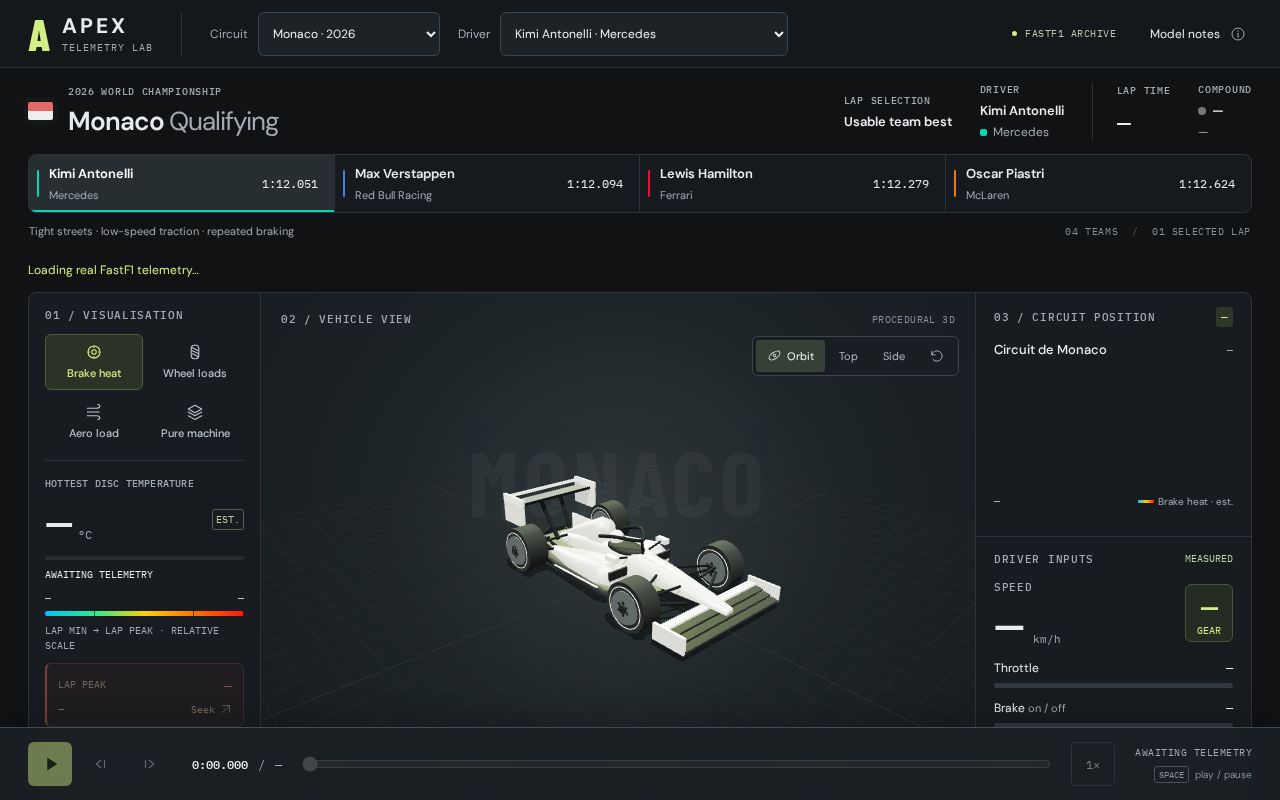
Task: Click the 1:12.624 lap time text
Action: click(x=1207, y=184)
